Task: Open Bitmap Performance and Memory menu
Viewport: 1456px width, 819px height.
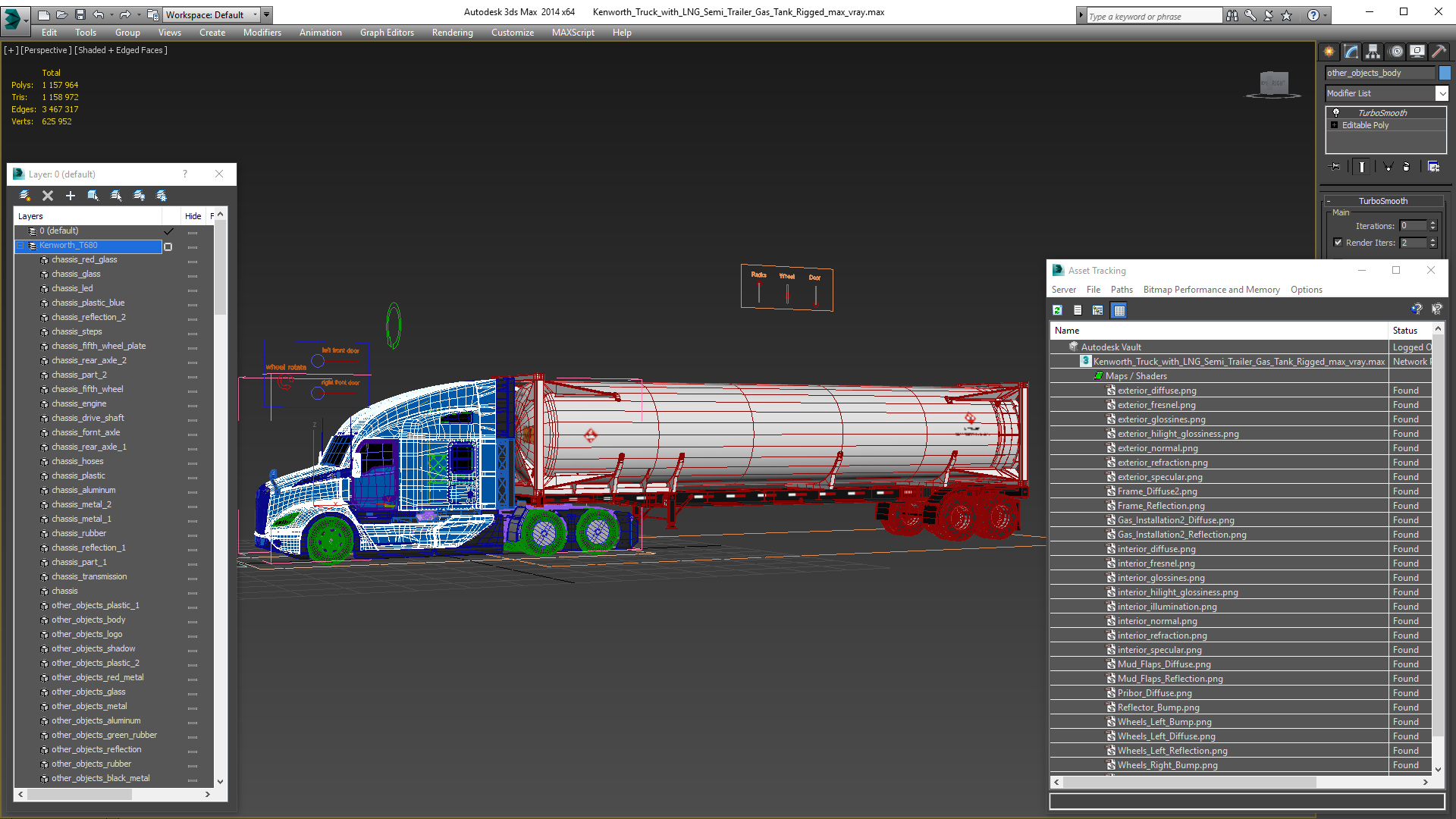Action: [1211, 290]
